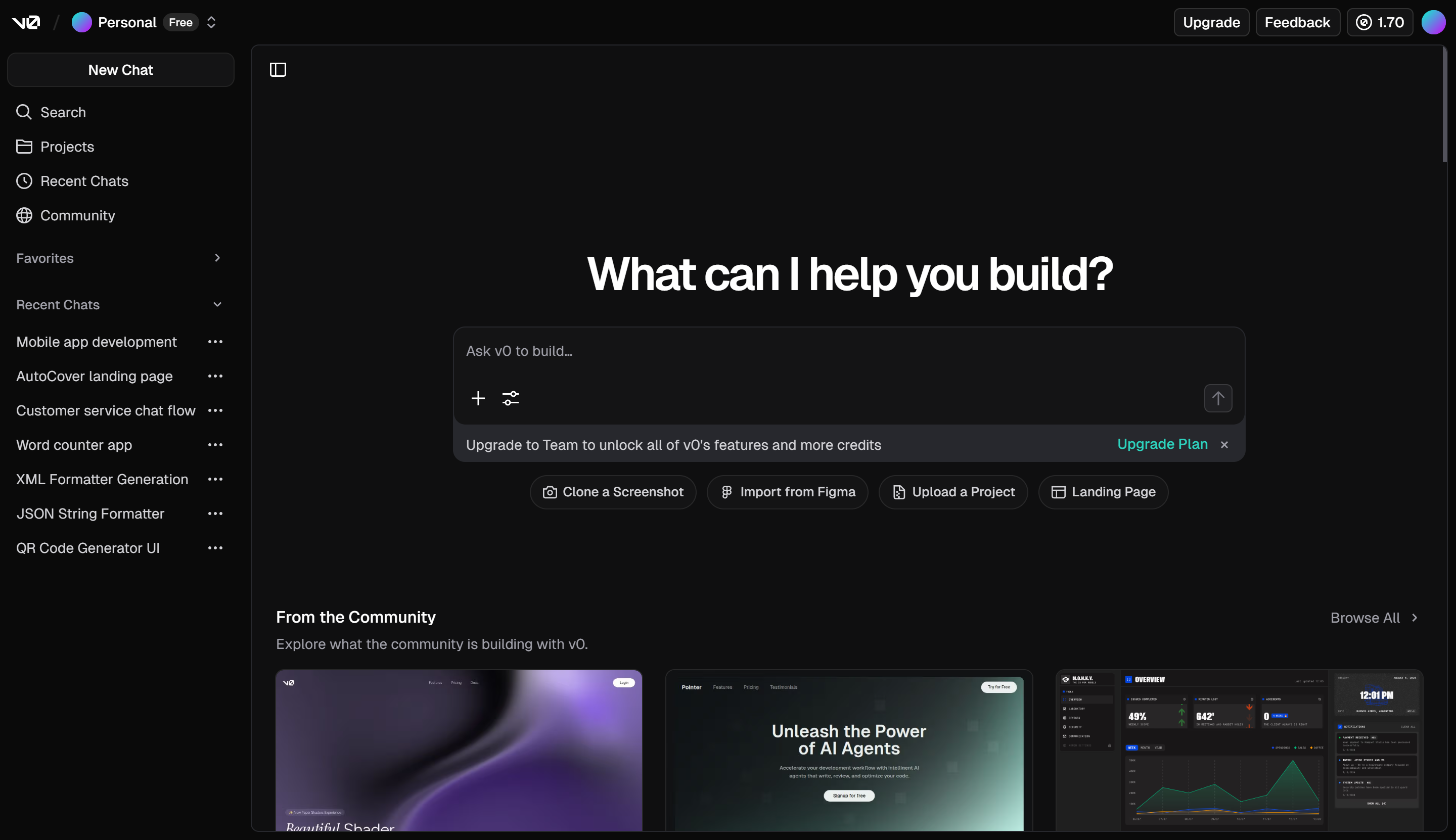Collapse the Recent Chats section
This screenshot has width=1456, height=840.
(x=217, y=305)
